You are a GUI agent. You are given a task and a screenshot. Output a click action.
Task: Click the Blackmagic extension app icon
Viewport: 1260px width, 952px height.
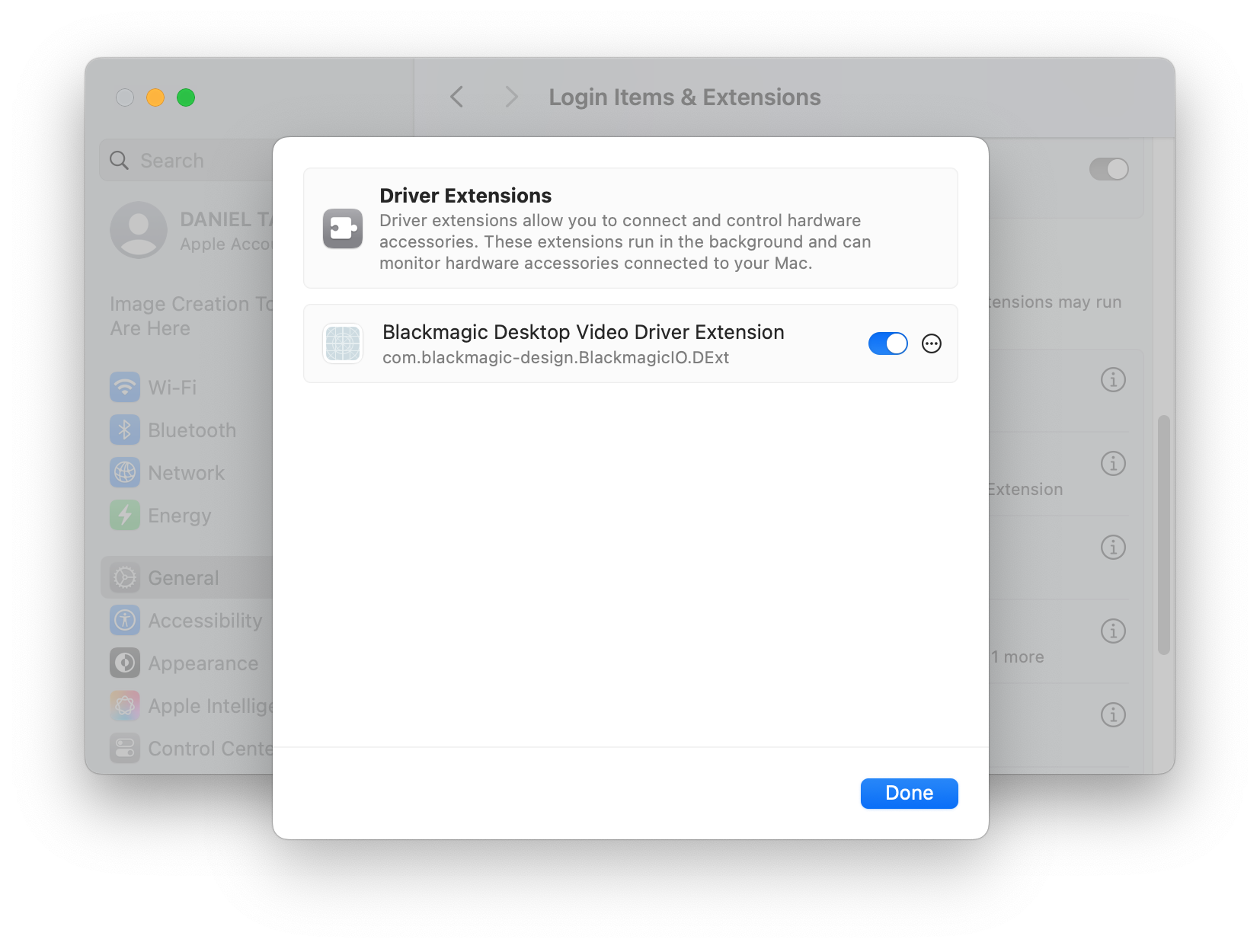[343, 343]
